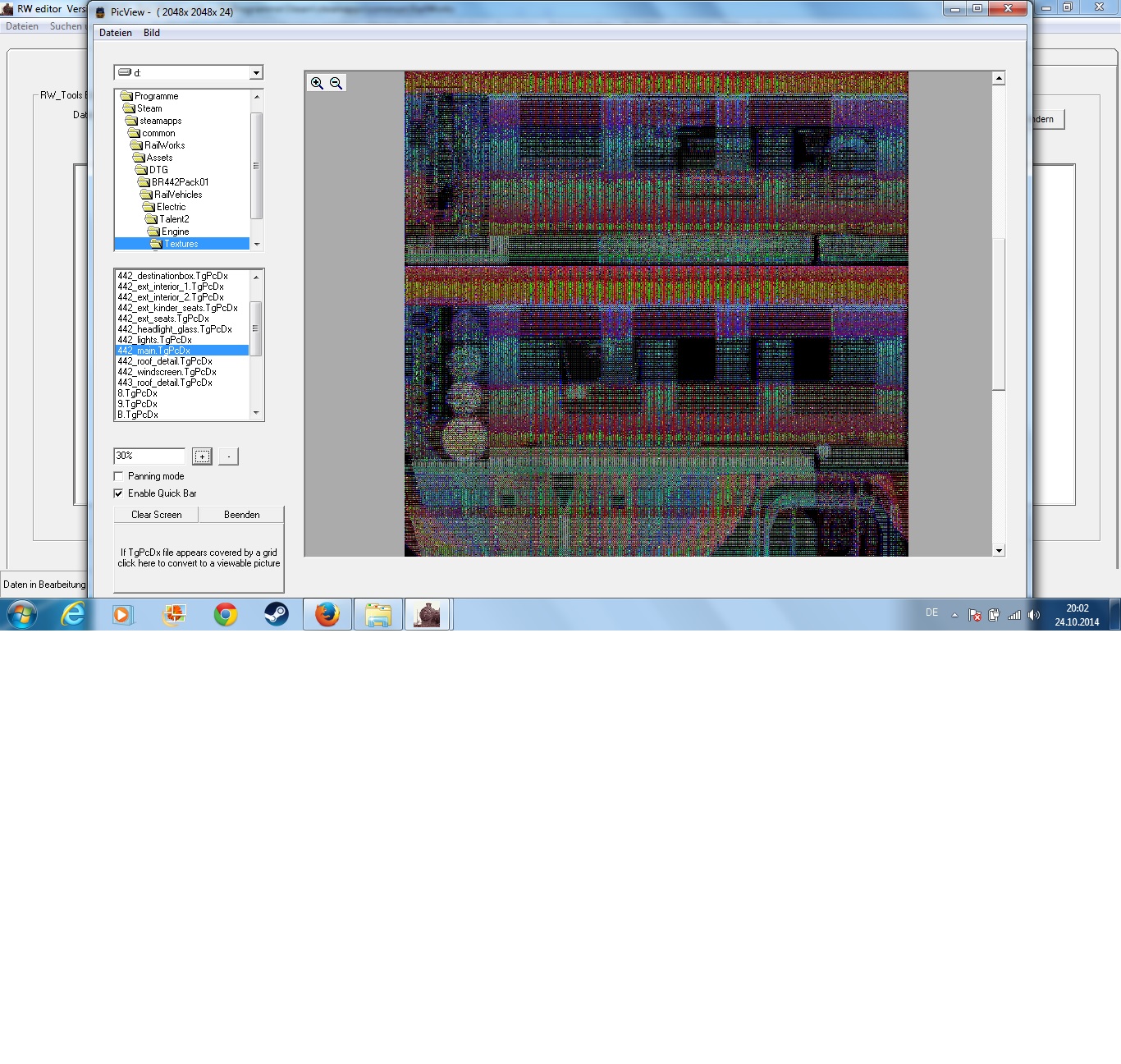Click the minus button beside zoom percentage
This screenshot has height=1064, width=1121.
click(229, 456)
